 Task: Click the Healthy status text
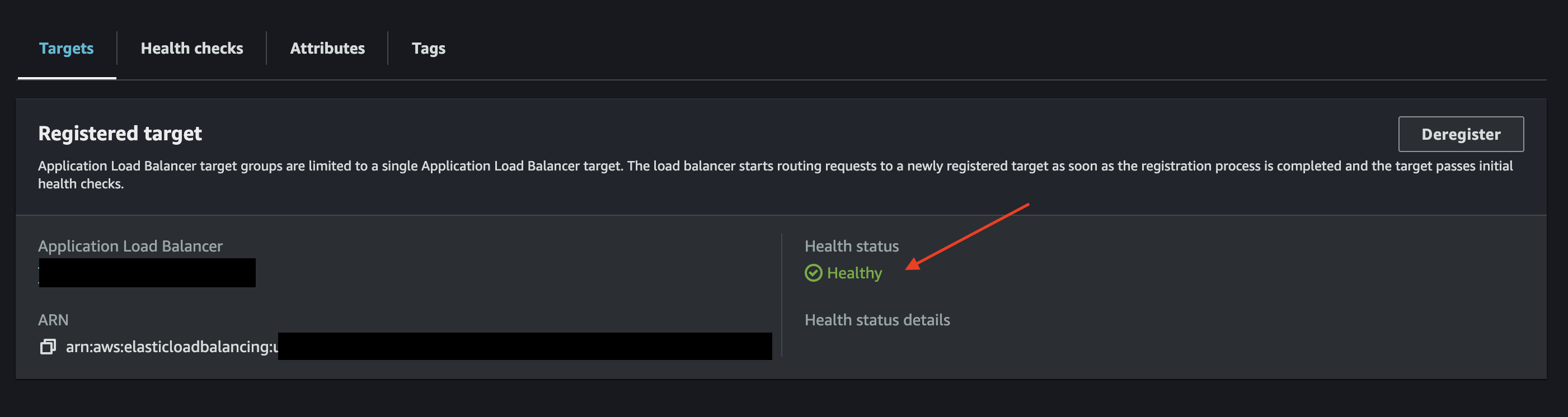(x=854, y=273)
